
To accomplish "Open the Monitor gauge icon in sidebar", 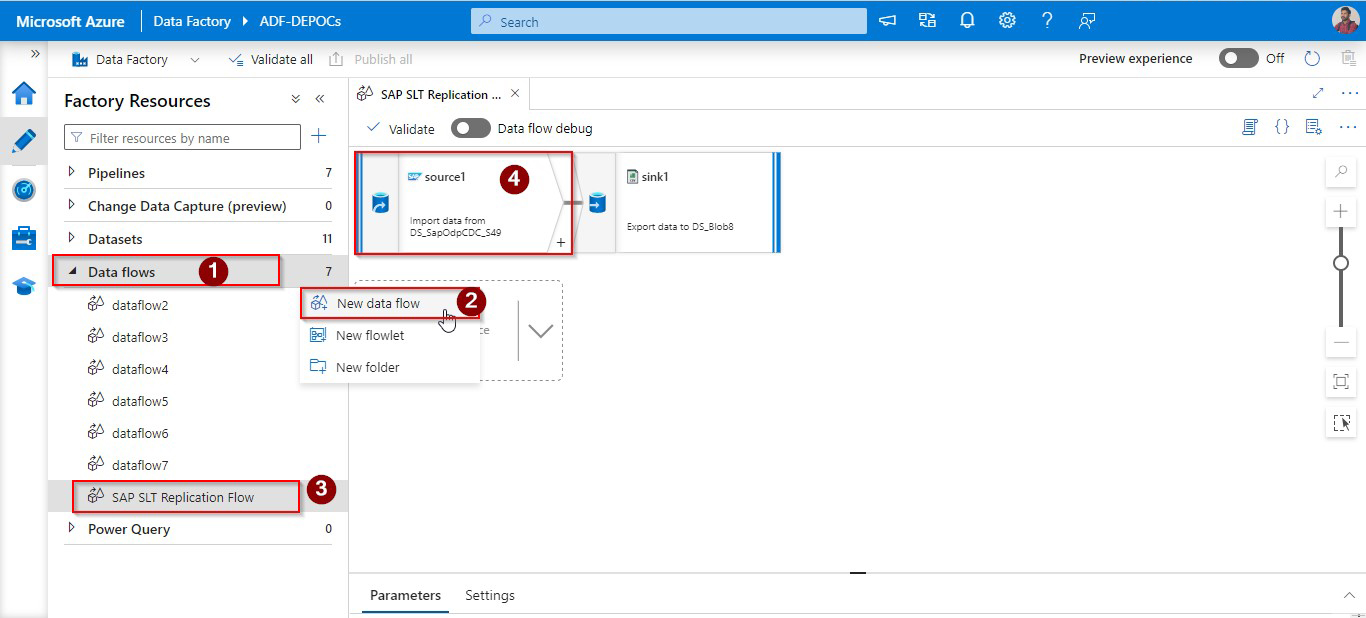I will [x=24, y=190].
